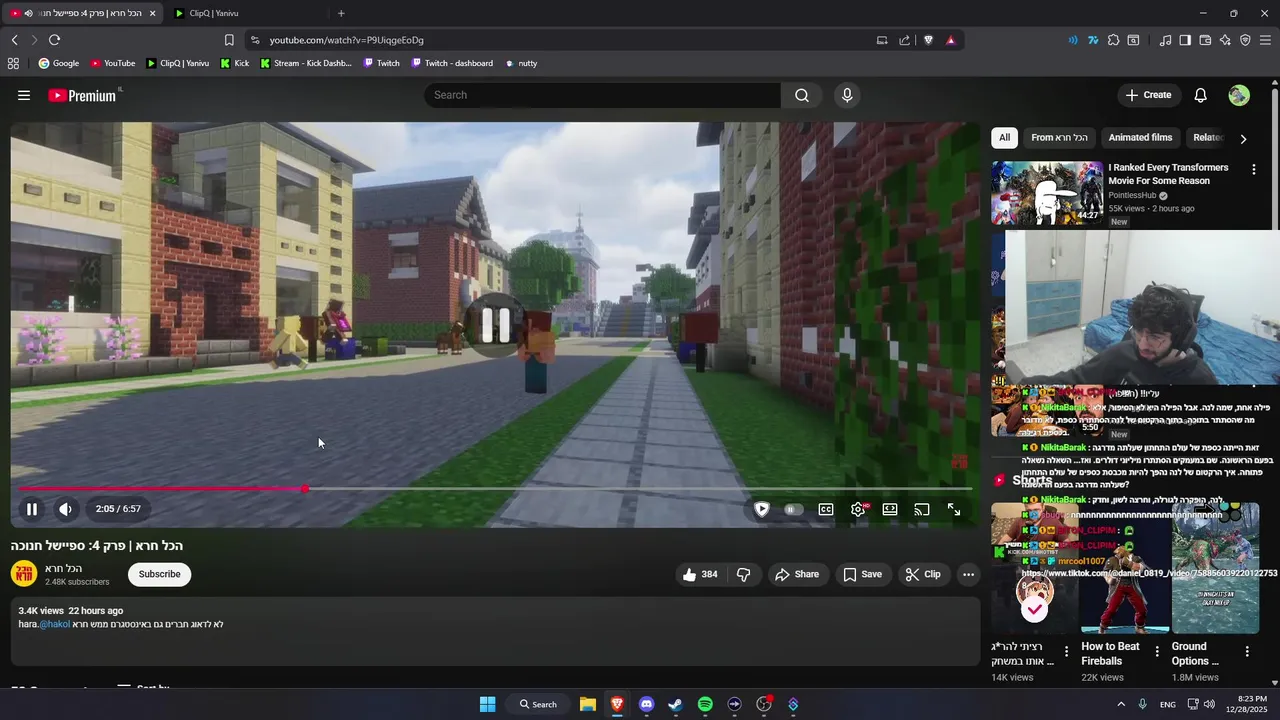Open the Google bookmark

(x=58, y=63)
